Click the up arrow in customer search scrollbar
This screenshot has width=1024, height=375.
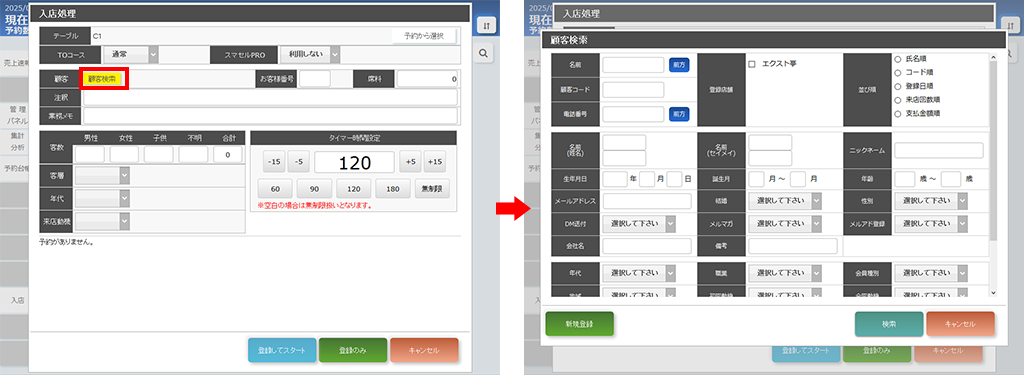tap(993, 57)
